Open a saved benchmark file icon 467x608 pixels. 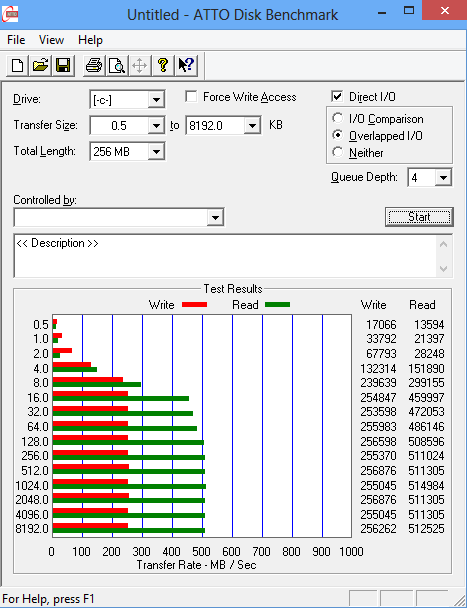[40, 65]
